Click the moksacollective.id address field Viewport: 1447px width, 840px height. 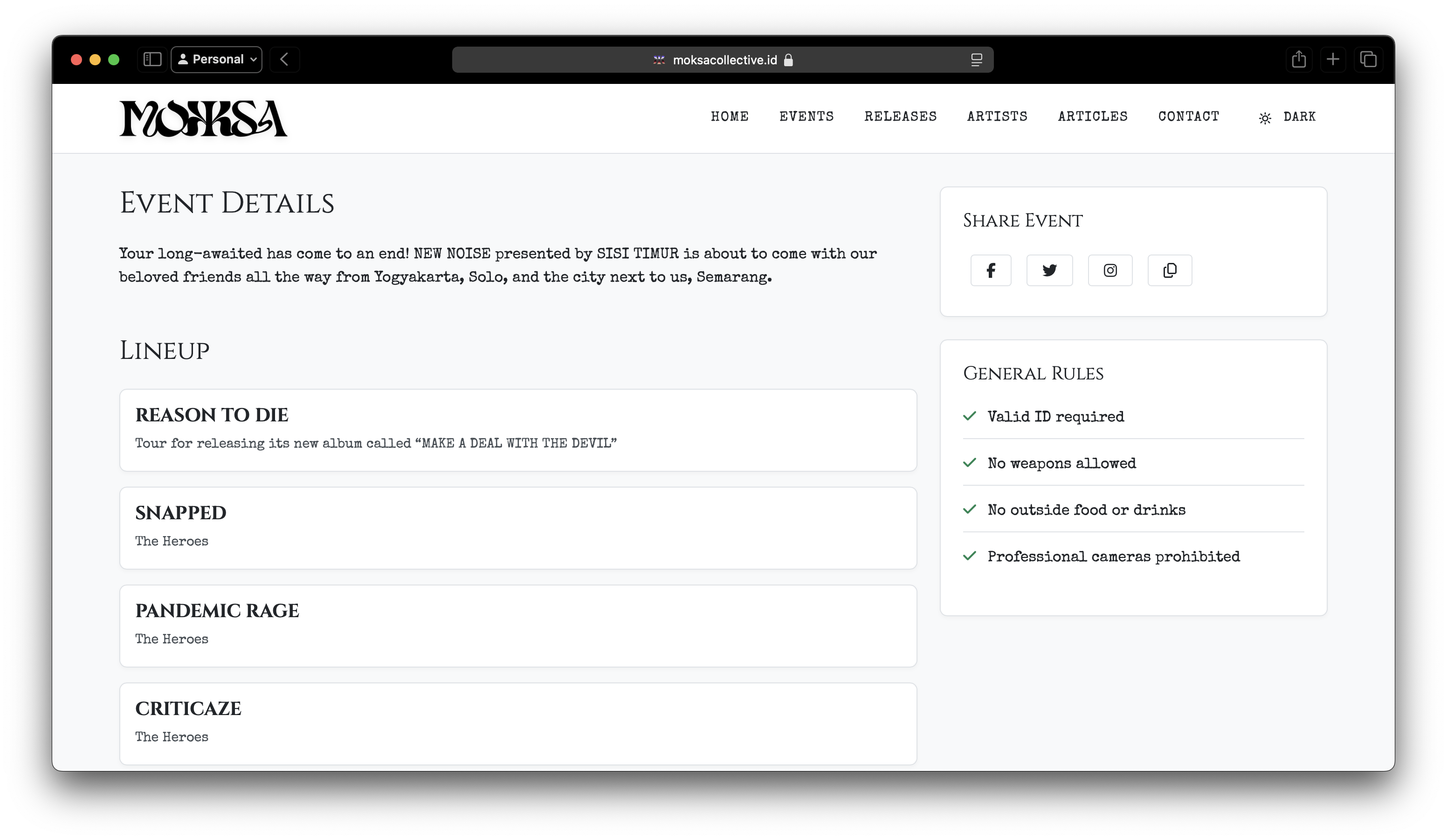pyautogui.click(x=723, y=60)
